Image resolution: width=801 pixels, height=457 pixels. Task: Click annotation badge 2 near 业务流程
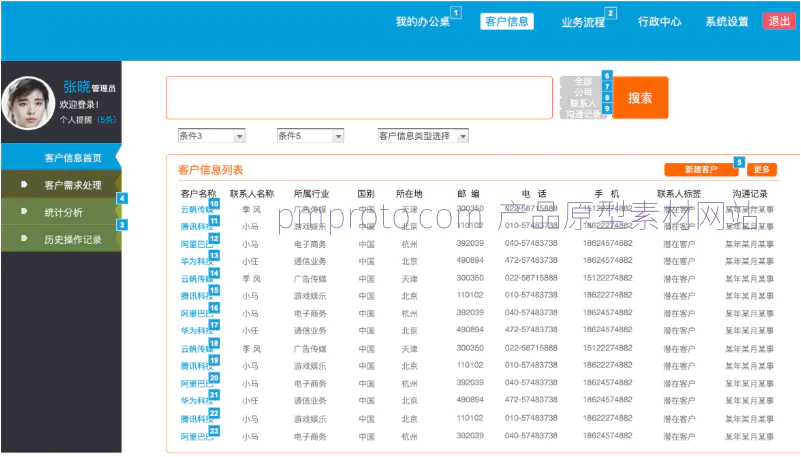click(611, 14)
